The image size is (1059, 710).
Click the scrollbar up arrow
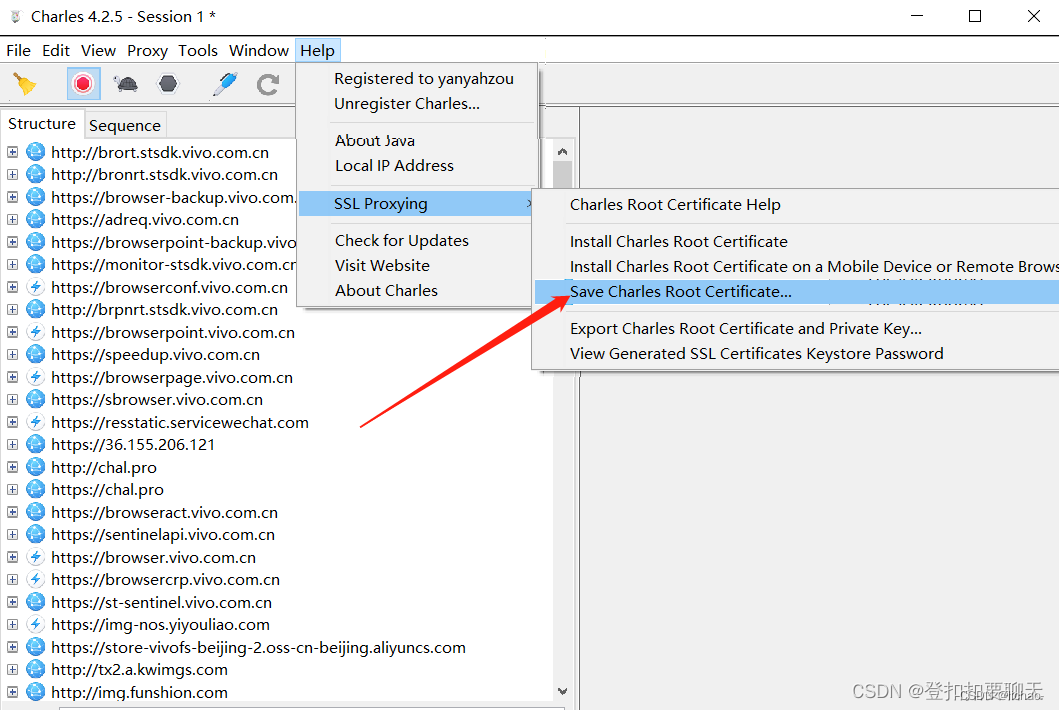point(563,151)
